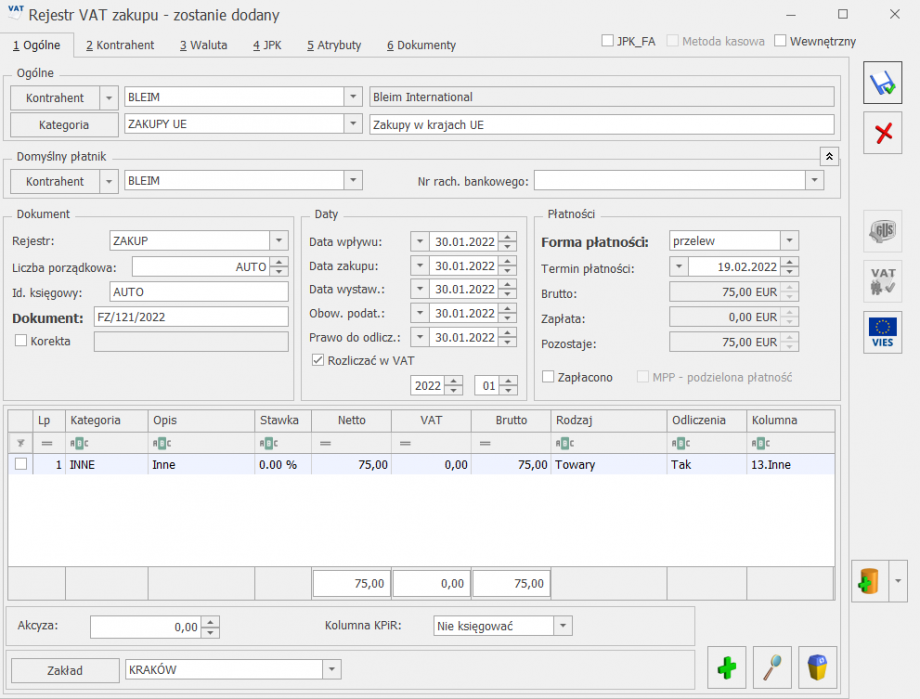
Task: Expand dropdown arrow beside orange database icon
Action: [898, 581]
